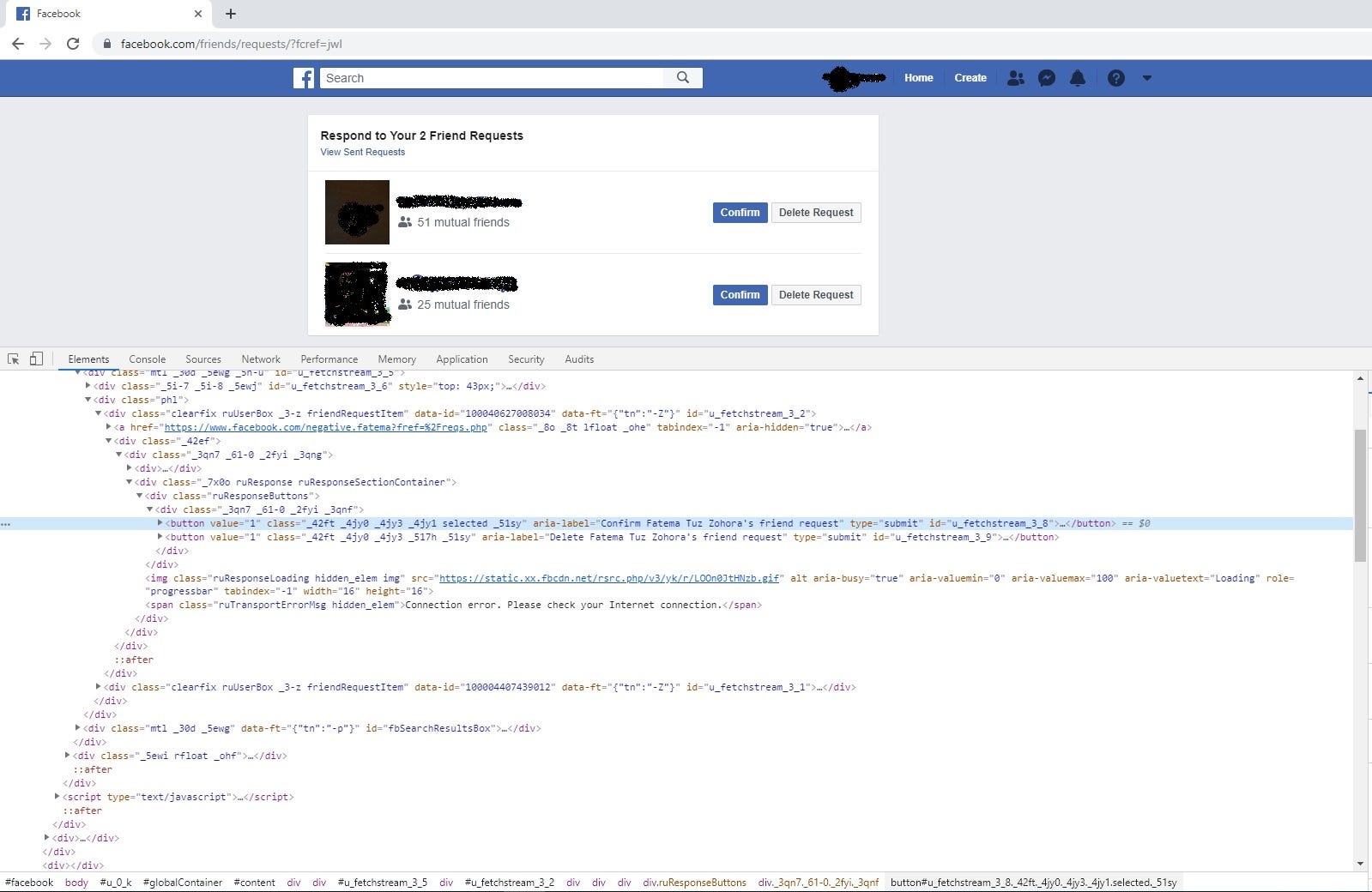1372x892 pixels.
Task: Delete Request for 25 mutual friends person
Action: [x=816, y=295]
